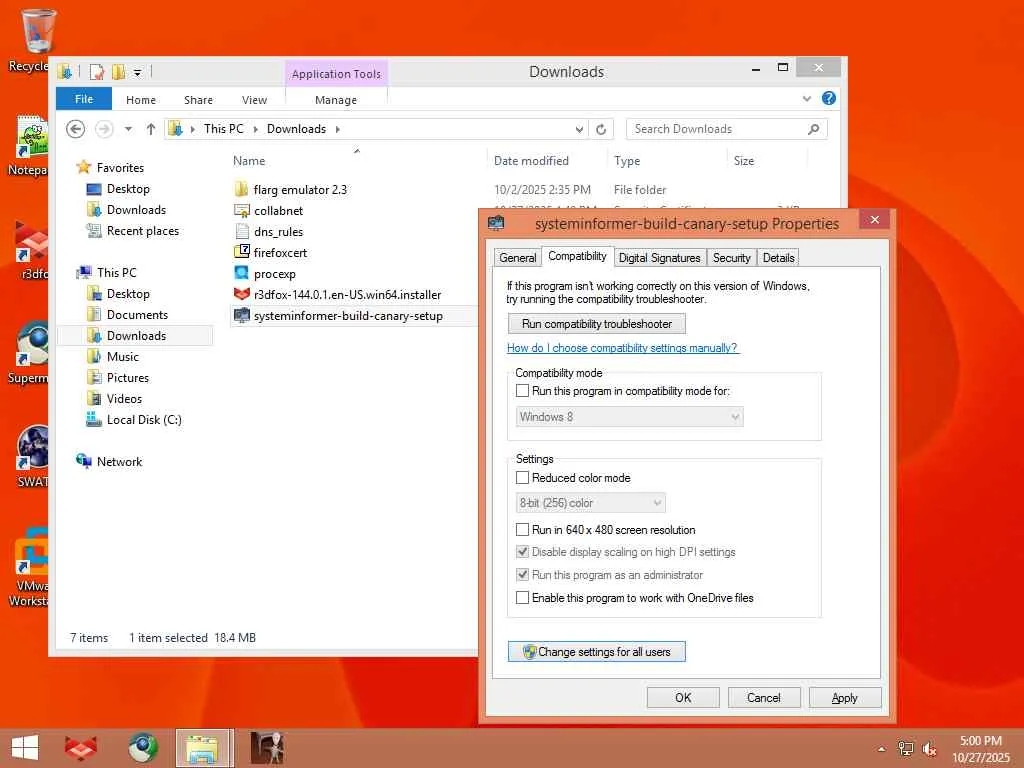The width and height of the screenshot is (1024, 768).
Task: Open the Details properties tab
Action: click(778, 258)
